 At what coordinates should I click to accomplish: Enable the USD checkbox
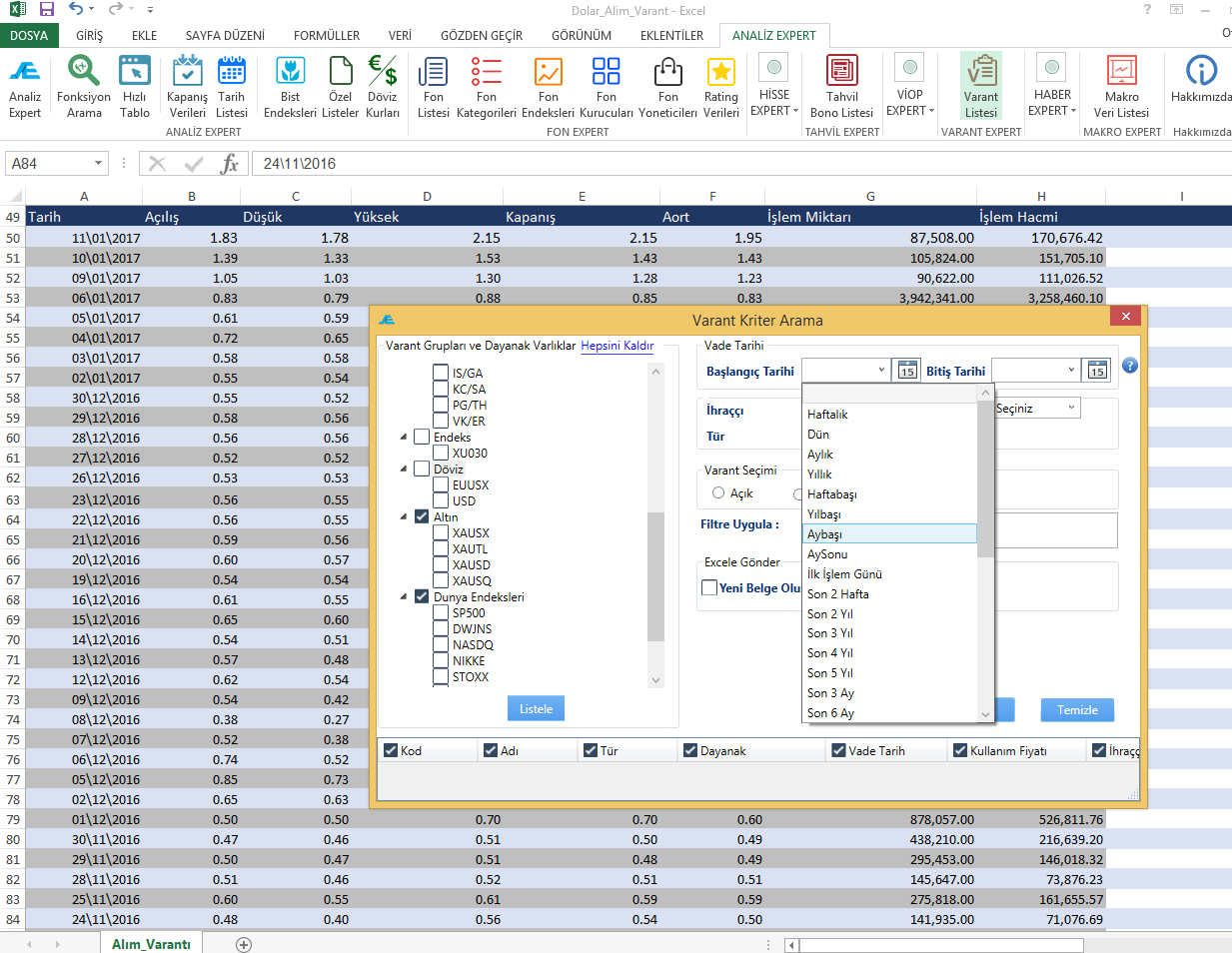click(x=441, y=501)
